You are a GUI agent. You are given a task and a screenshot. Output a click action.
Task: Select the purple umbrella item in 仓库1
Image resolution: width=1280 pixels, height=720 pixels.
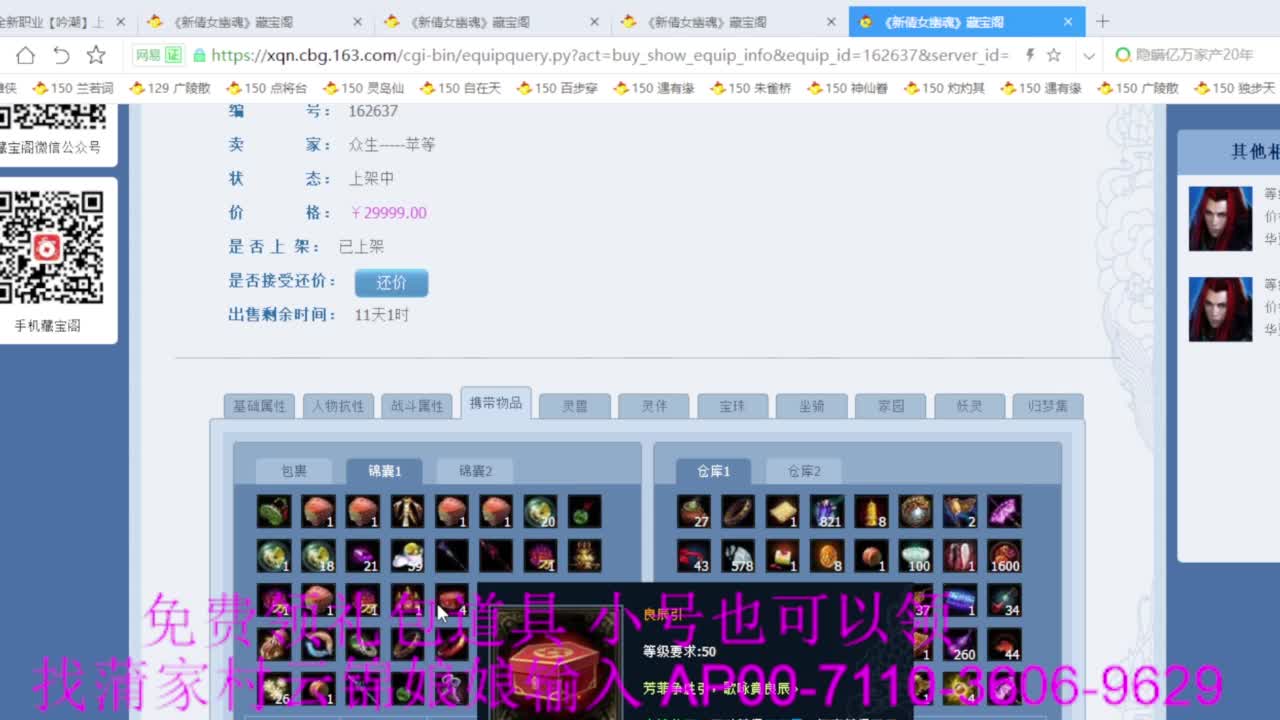pyautogui.click(x=1004, y=511)
